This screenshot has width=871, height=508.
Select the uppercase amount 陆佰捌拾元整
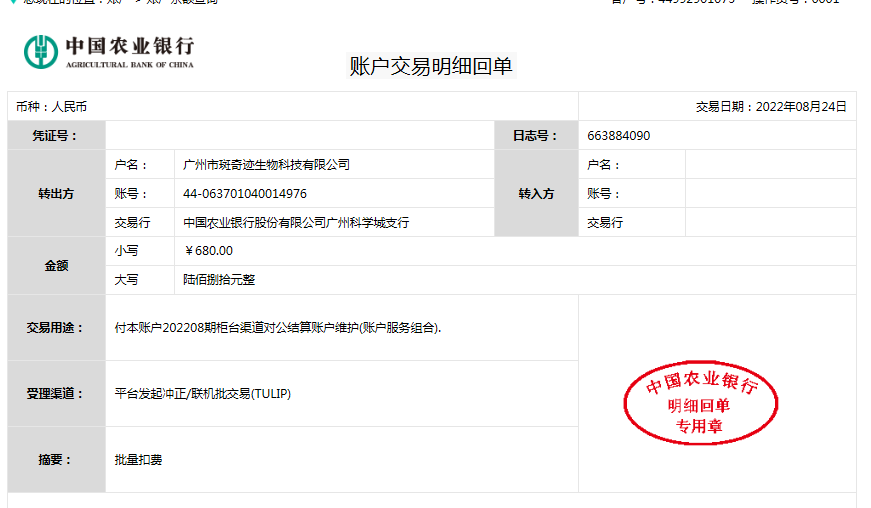tap(219, 280)
